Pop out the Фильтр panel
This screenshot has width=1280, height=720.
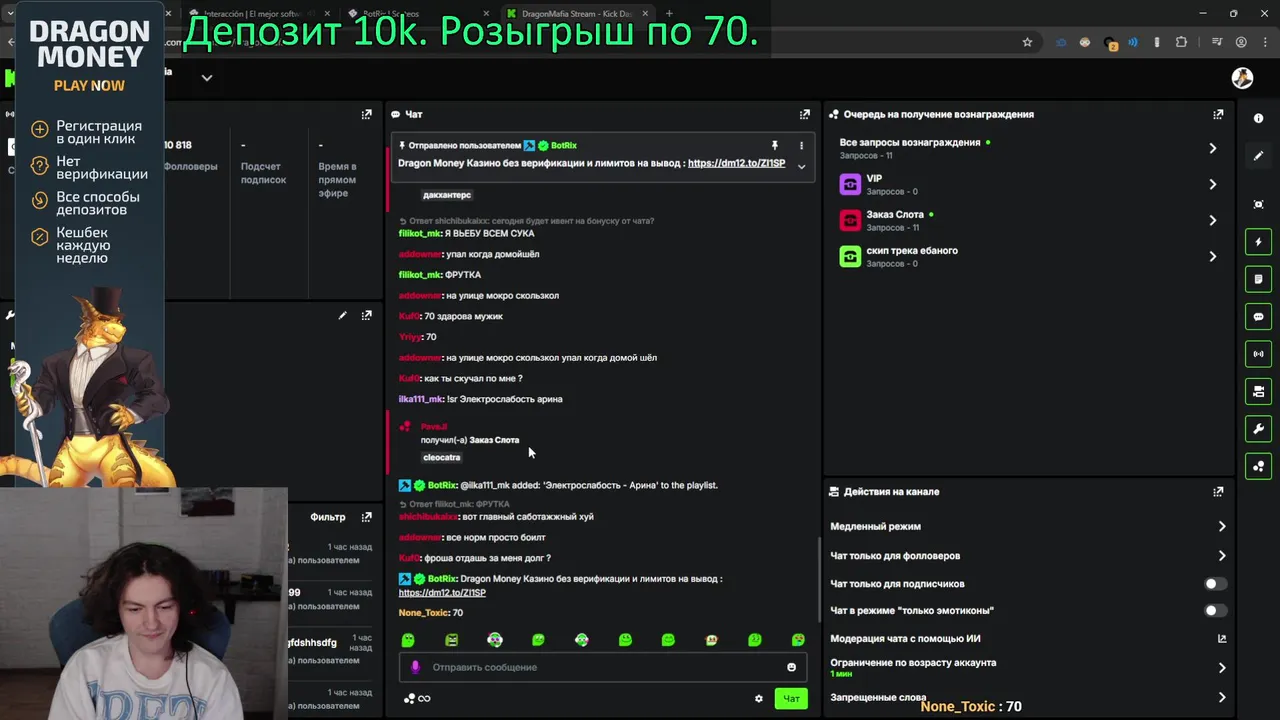366,517
